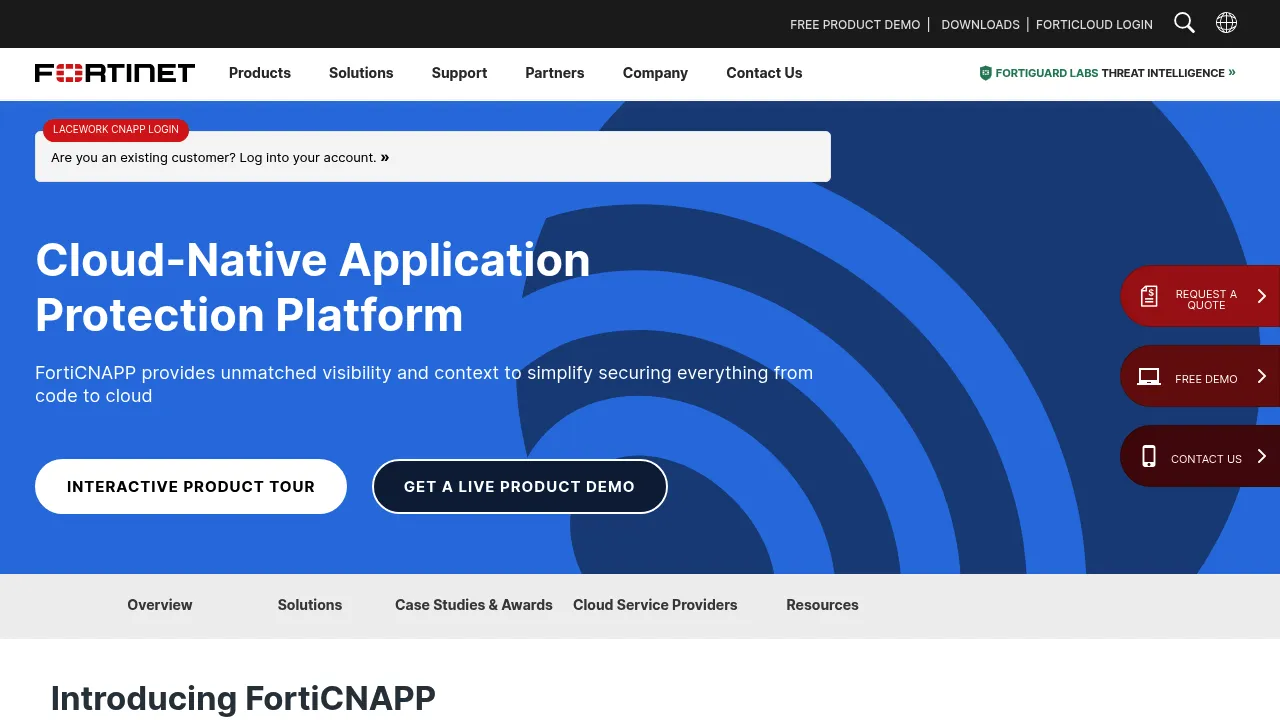
Task: Open the Company menu
Action: click(x=655, y=73)
